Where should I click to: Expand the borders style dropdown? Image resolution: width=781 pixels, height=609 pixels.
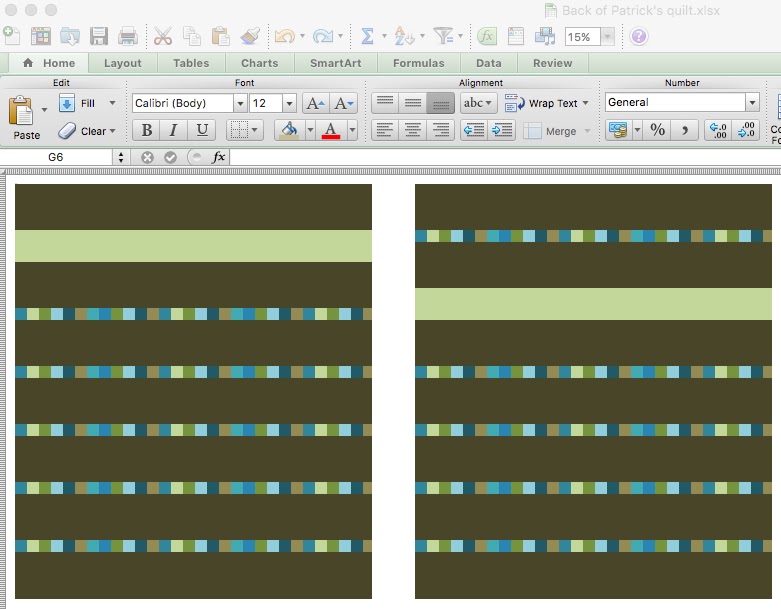255,130
